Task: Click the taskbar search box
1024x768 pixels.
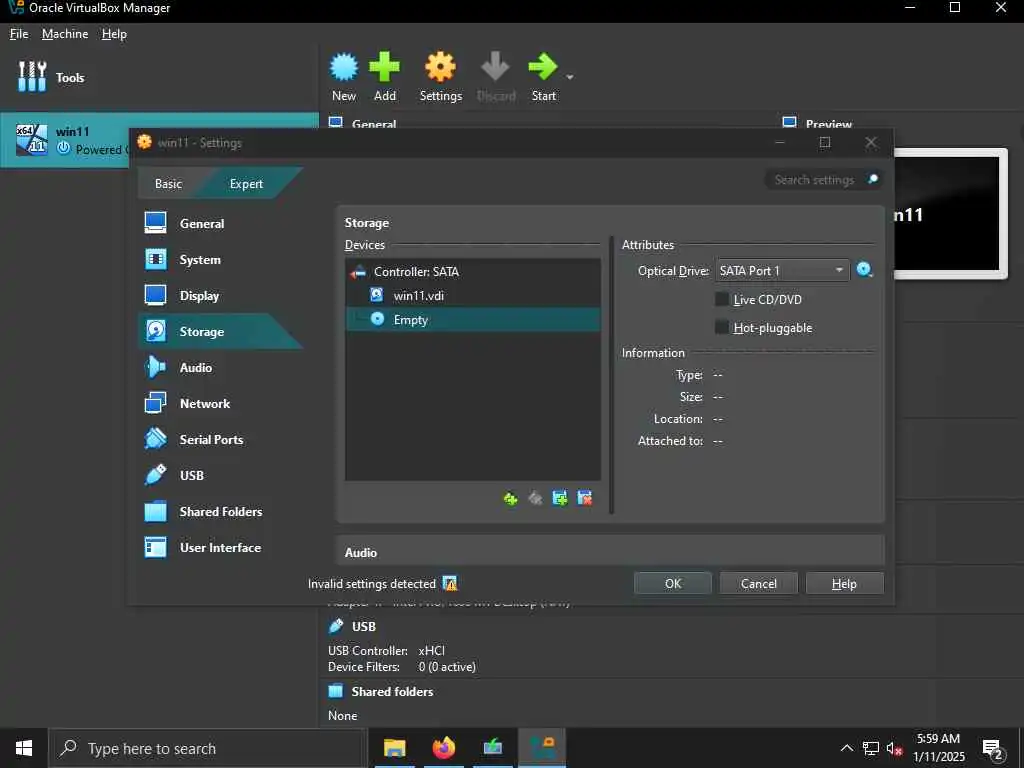Action: [x=206, y=748]
